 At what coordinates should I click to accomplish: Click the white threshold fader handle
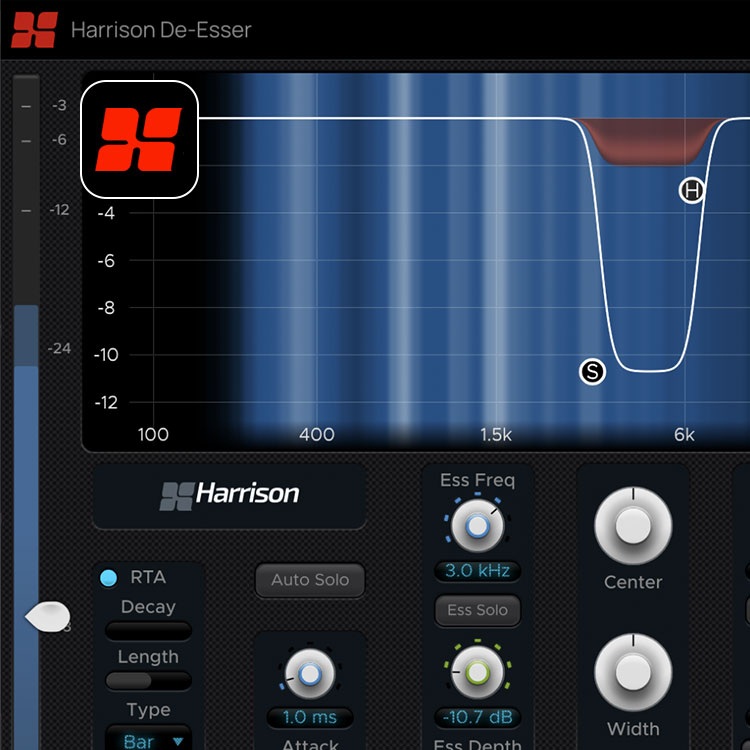click(46, 616)
